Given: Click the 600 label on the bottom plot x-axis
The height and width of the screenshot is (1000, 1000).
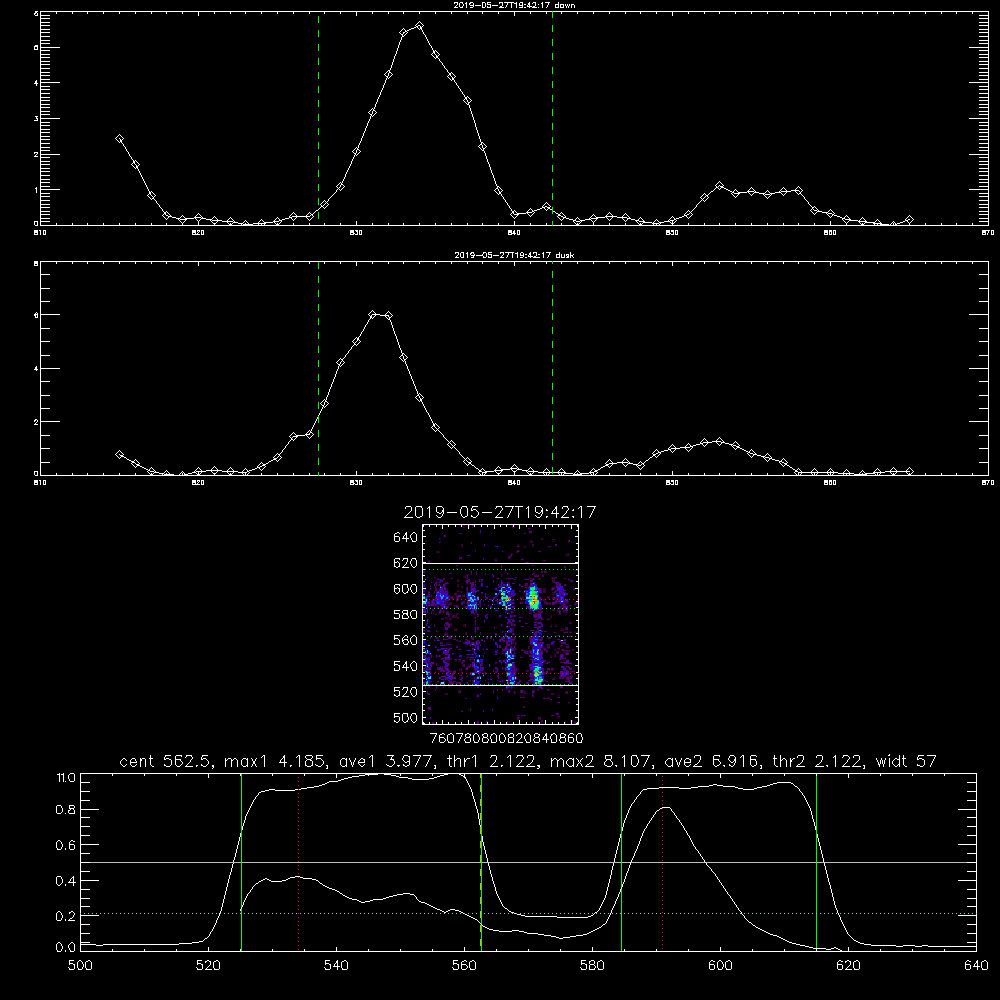Looking at the screenshot, I should [720, 966].
